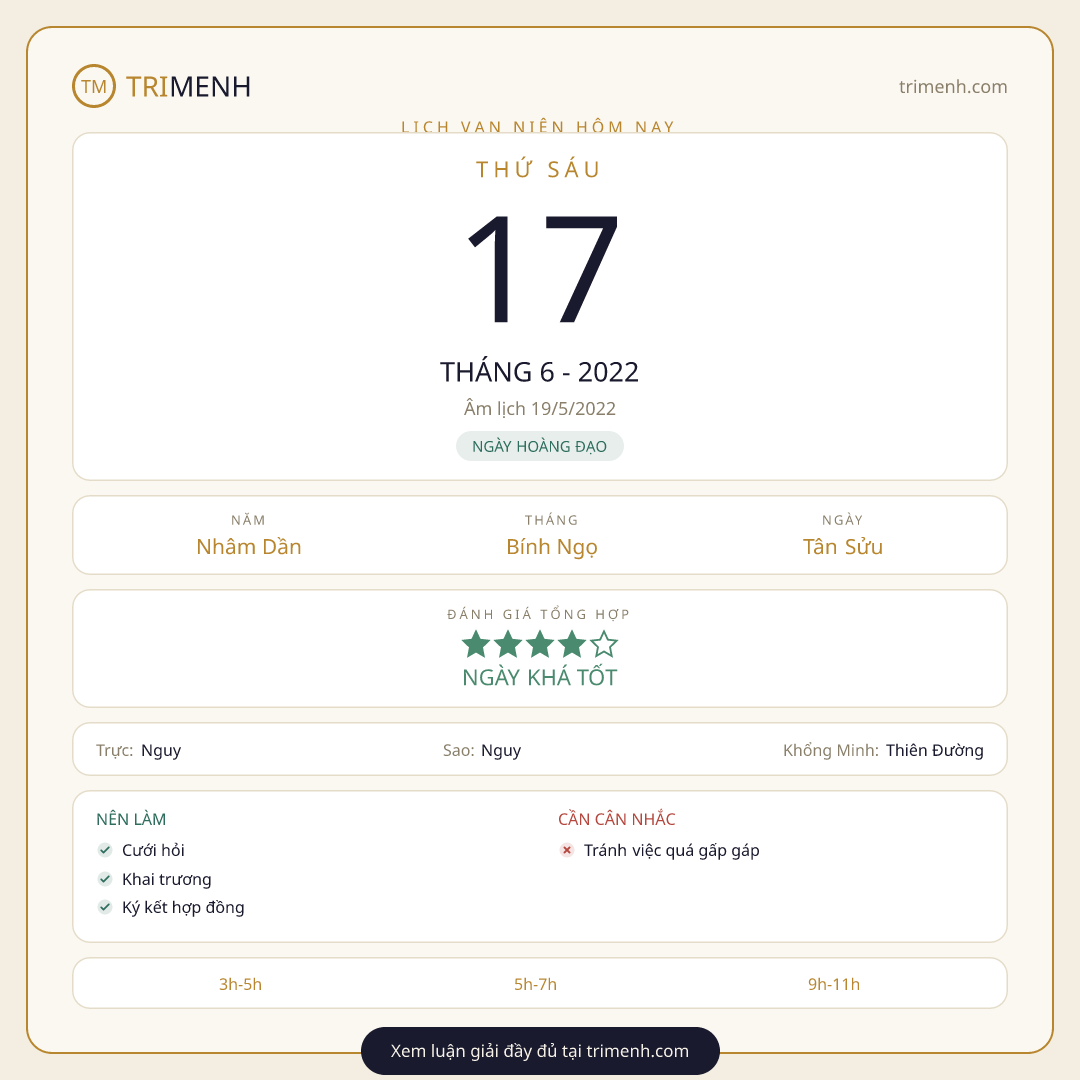Click the day value 'Tân Sửu'
This screenshot has width=1080, height=1080.
point(842,547)
